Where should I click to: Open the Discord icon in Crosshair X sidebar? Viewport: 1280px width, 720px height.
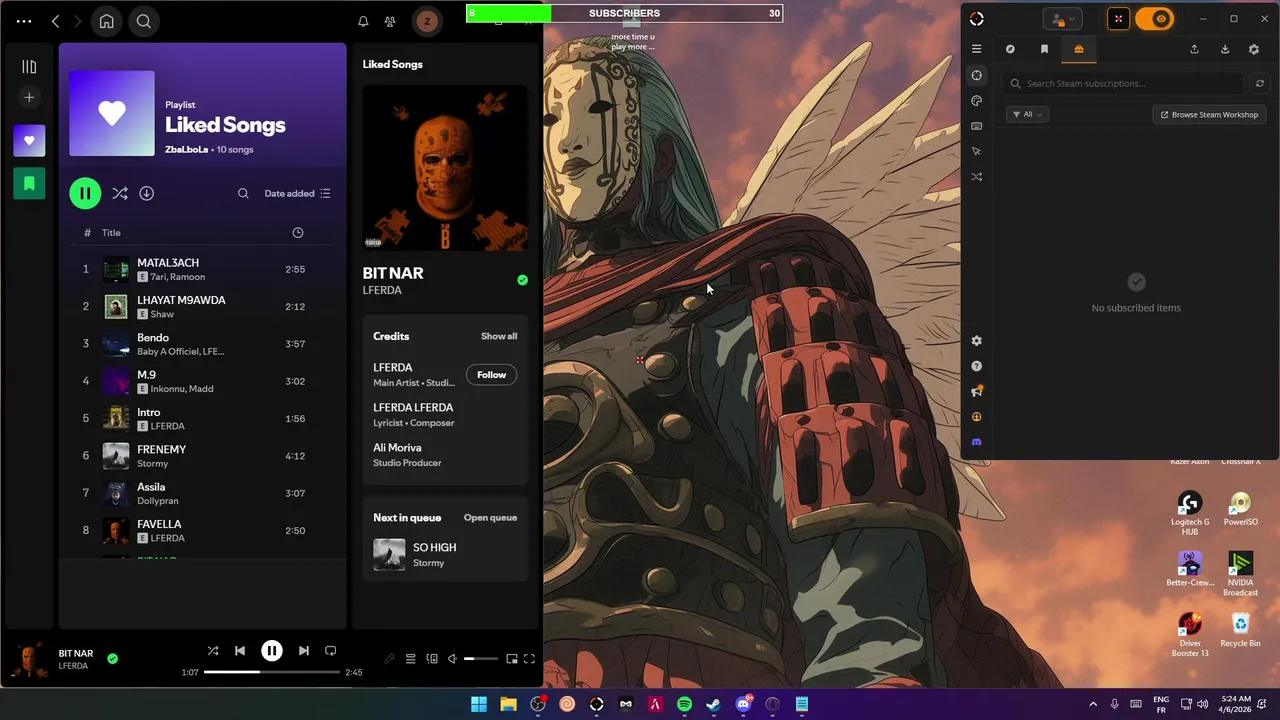pyautogui.click(x=977, y=442)
